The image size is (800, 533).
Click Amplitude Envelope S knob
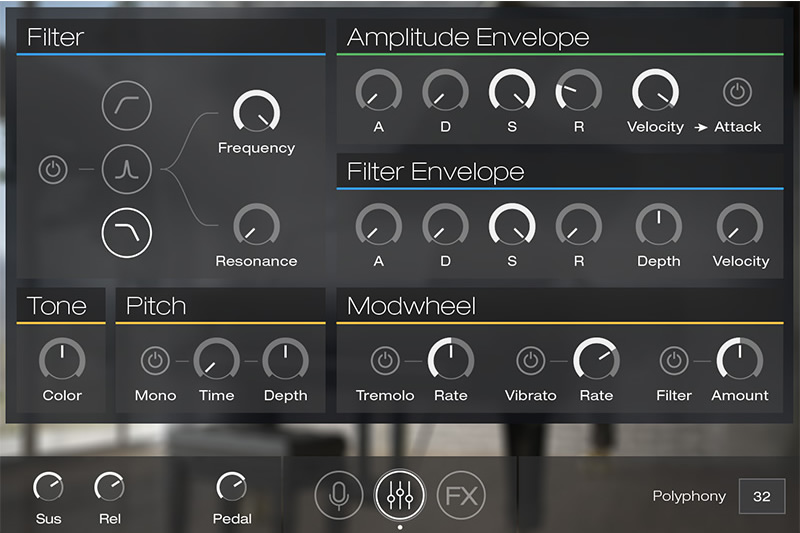point(512,92)
